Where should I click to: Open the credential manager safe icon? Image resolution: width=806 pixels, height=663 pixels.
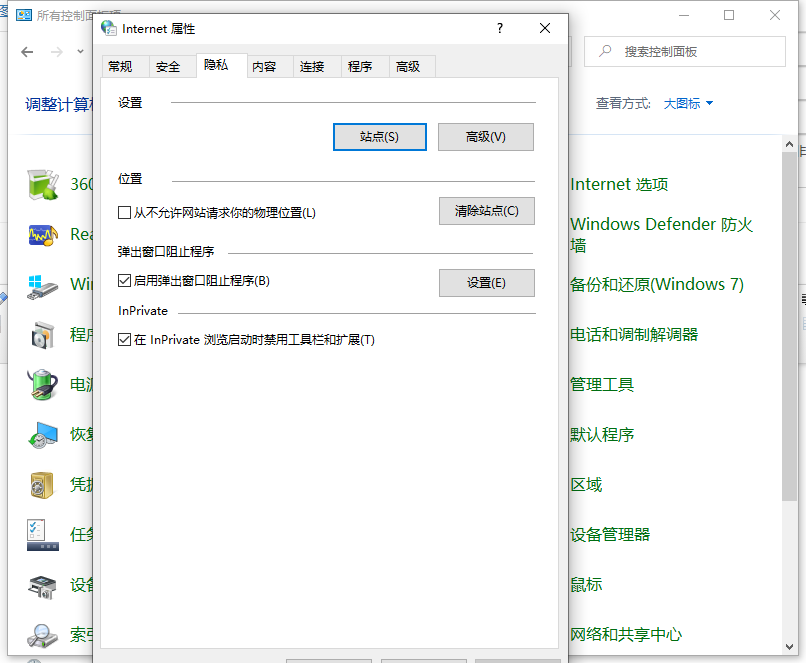[42, 485]
